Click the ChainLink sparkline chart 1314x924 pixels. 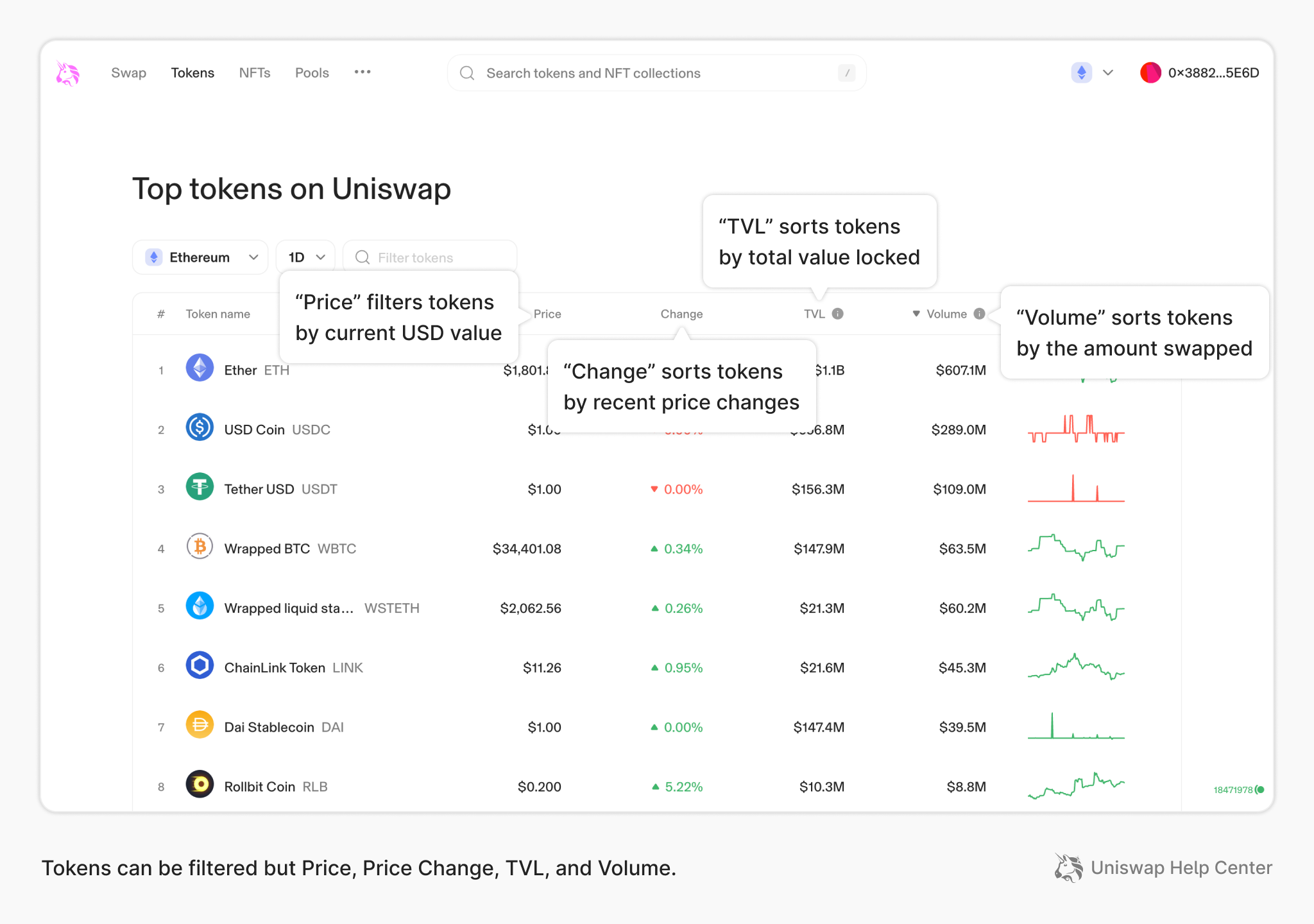pyautogui.click(x=1076, y=667)
